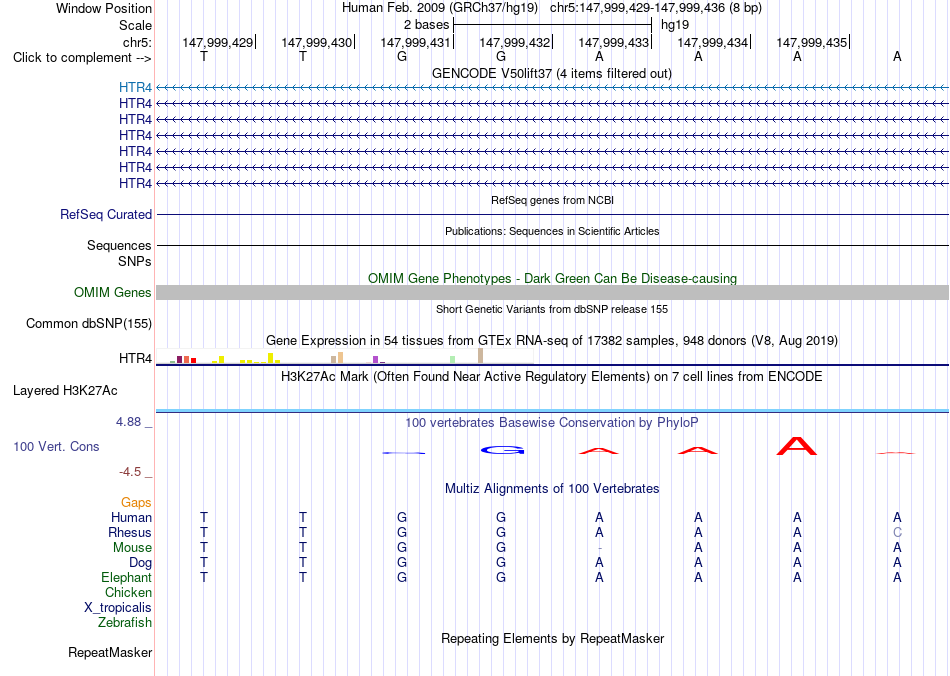Click the Scale label at left
The height and width of the screenshot is (676, 950).
pyautogui.click(x=135, y=25)
